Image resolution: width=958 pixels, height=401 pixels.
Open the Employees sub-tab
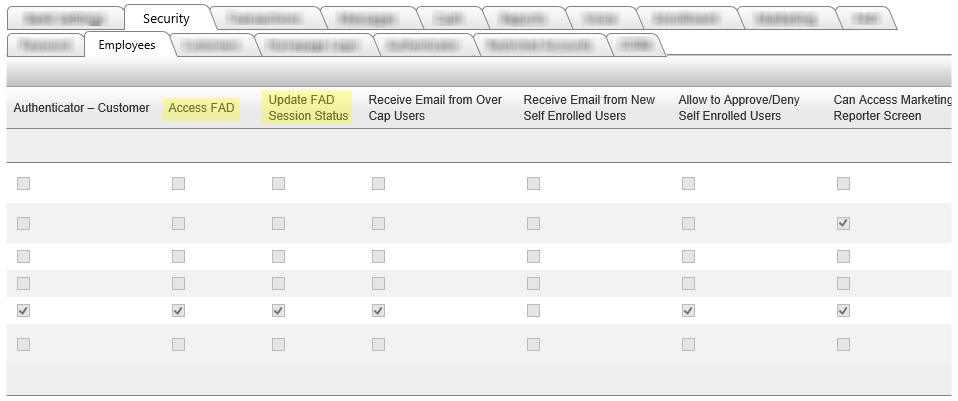coord(127,45)
